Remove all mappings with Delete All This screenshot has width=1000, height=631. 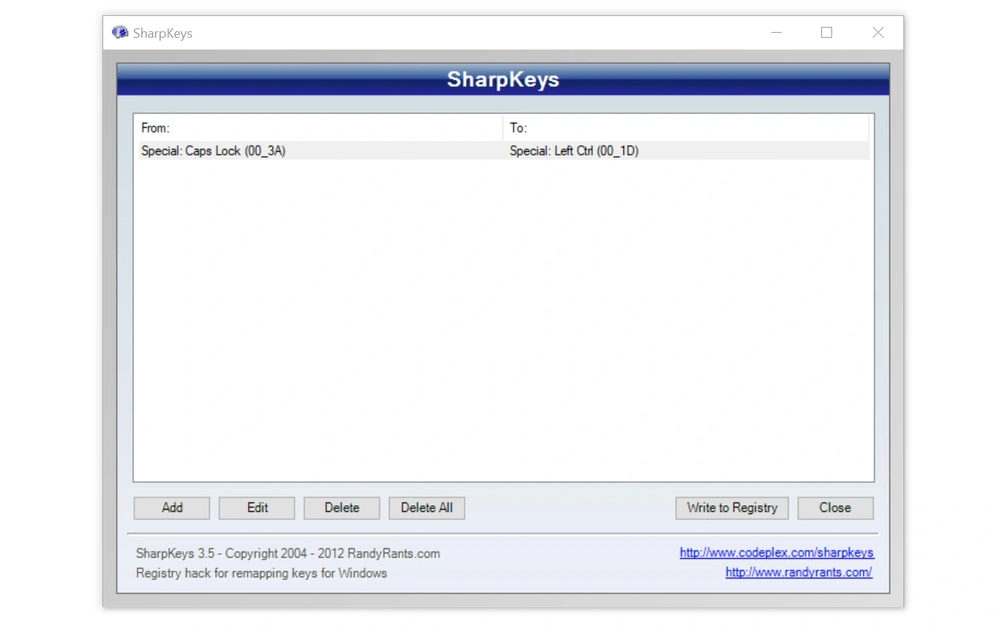(427, 508)
